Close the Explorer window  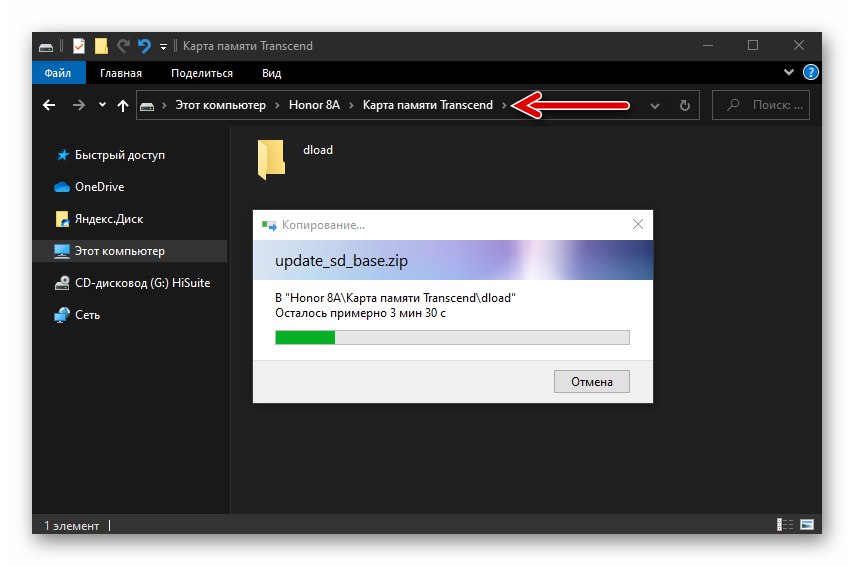tap(799, 46)
